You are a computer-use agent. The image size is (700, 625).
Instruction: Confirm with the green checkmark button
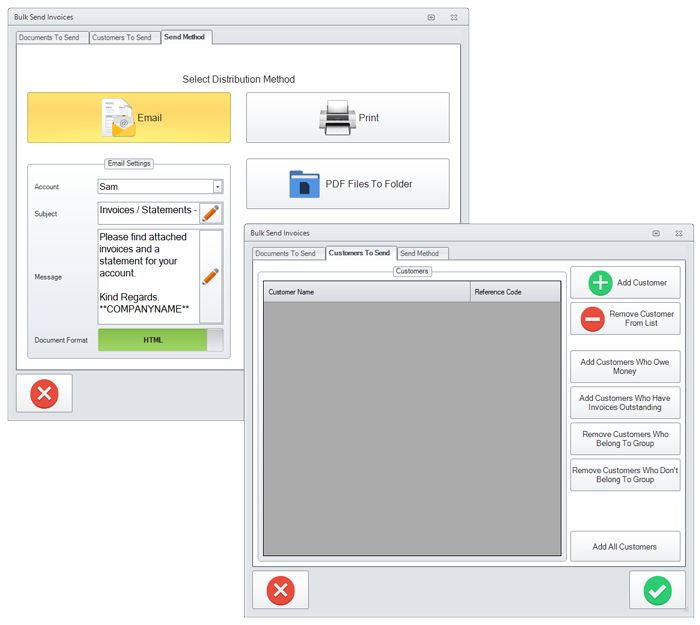tap(657, 590)
